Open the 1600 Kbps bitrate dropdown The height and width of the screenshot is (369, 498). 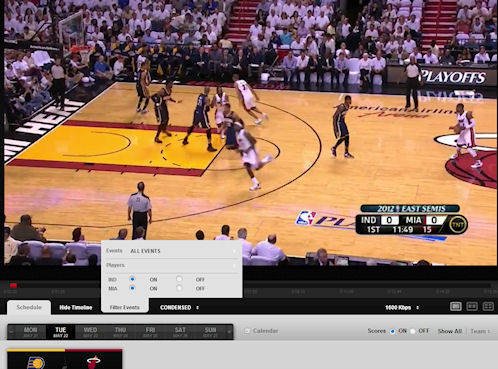click(x=402, y=307)
